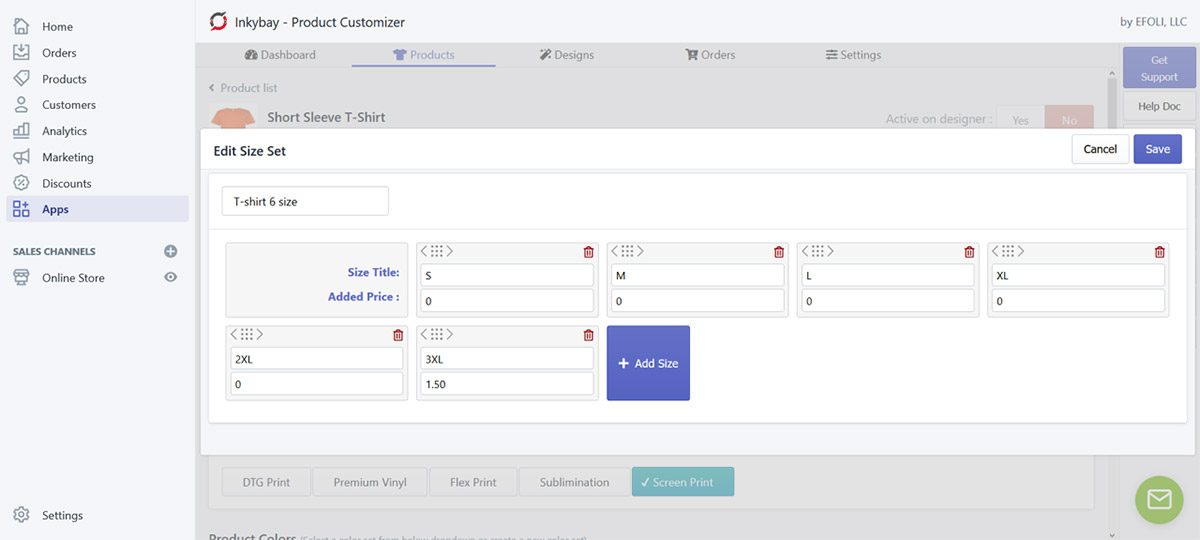The height and width of the screenshot is (540, 1200).
Task: Move the XL size left with its arrow
Action: click(995, 251)
